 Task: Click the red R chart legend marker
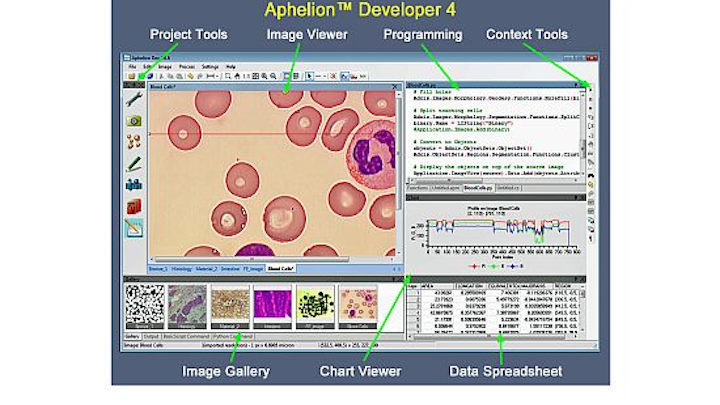pos(474,266)
